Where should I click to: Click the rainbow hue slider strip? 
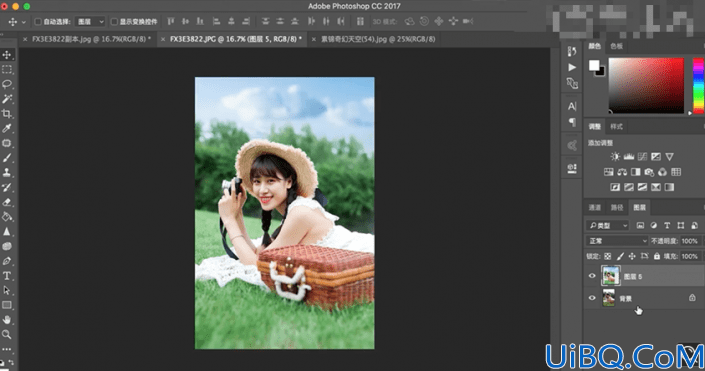click(698, 85)
